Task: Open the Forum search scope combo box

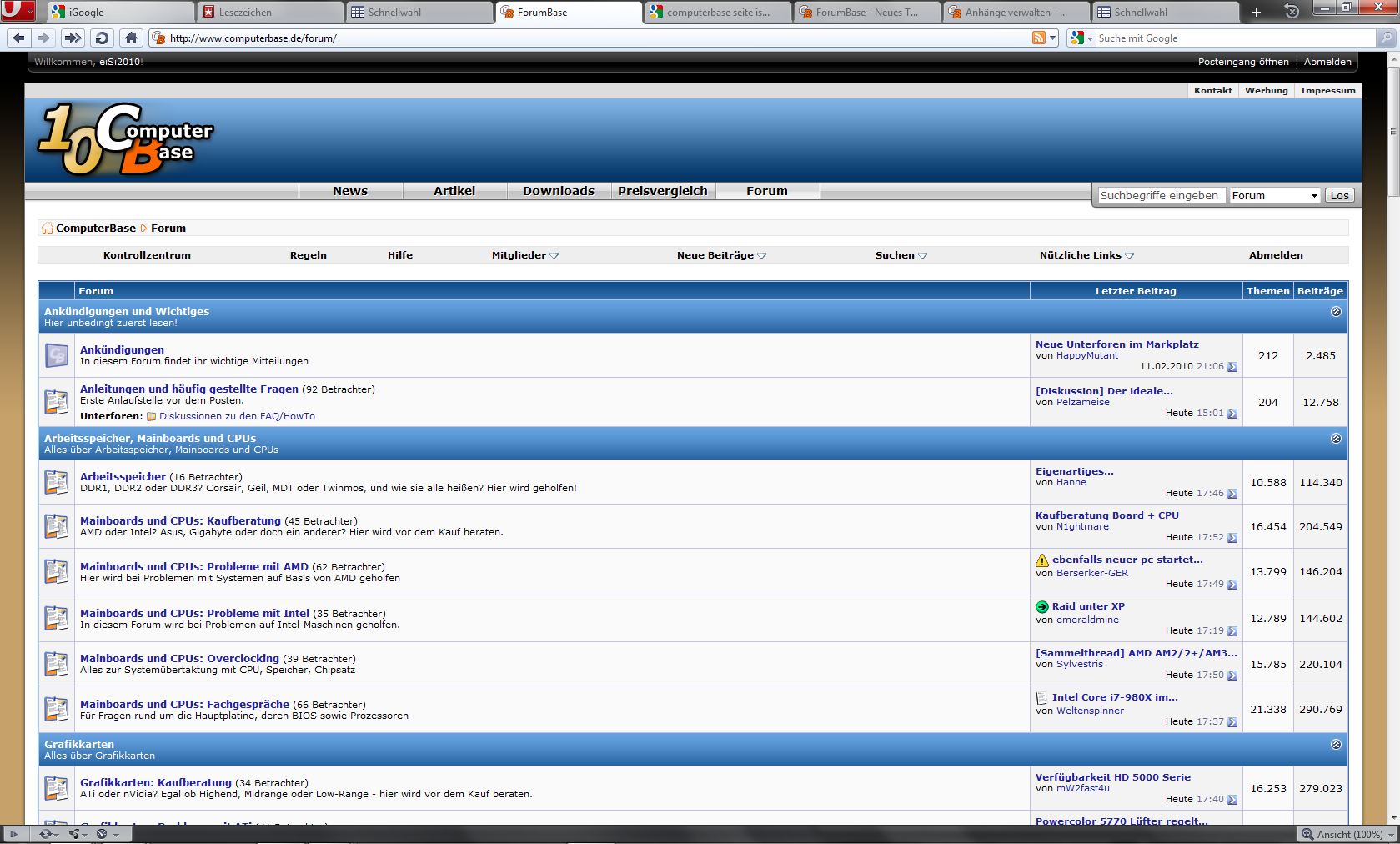Action: click(1275, 196)
